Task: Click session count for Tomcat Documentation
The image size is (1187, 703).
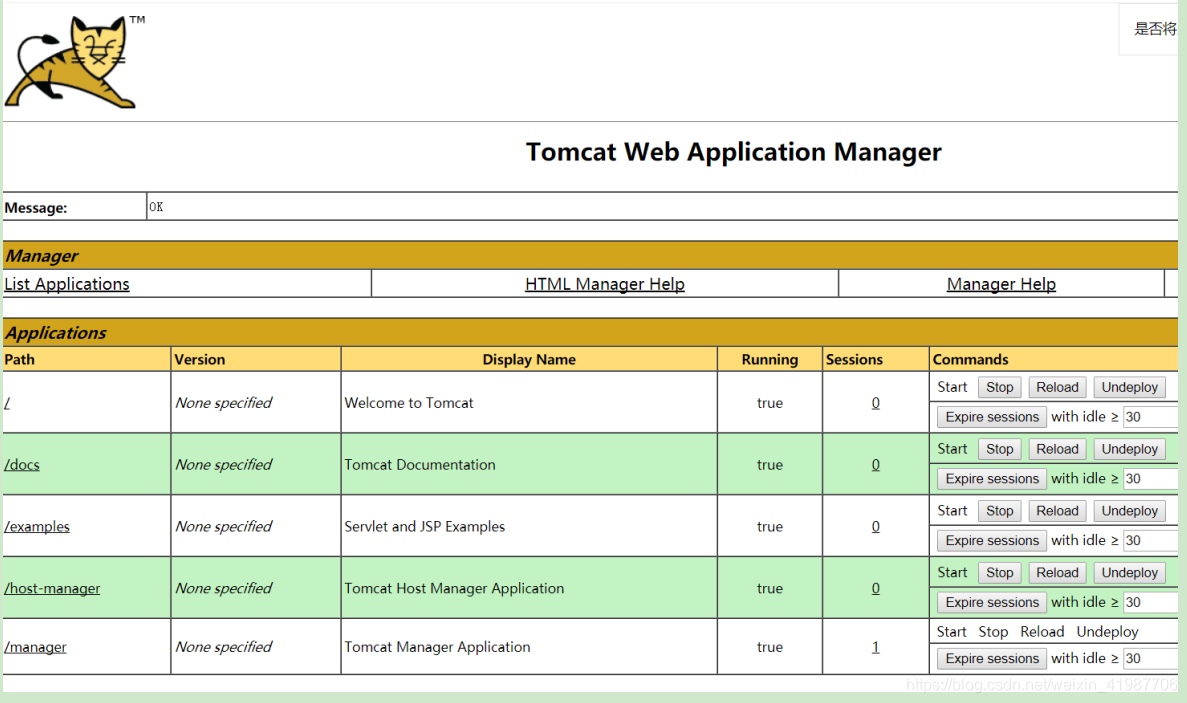Action: 875,465
